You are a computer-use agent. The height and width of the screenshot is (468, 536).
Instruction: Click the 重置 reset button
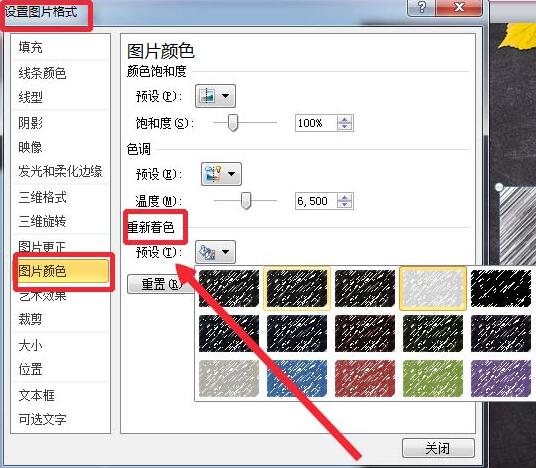click(x=160, y=284)
